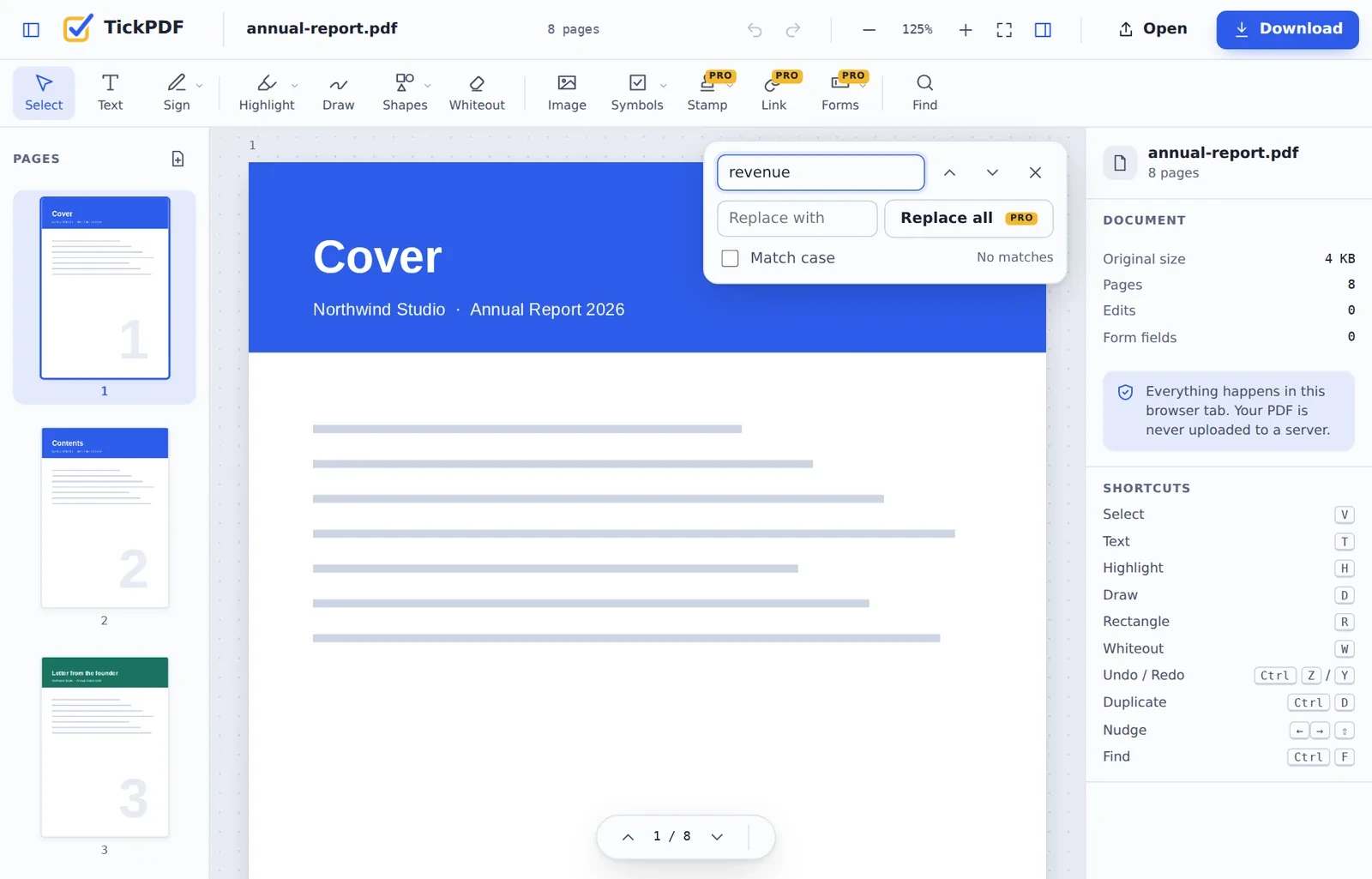Zoom out with the minus icon

[x=869, y=30]
